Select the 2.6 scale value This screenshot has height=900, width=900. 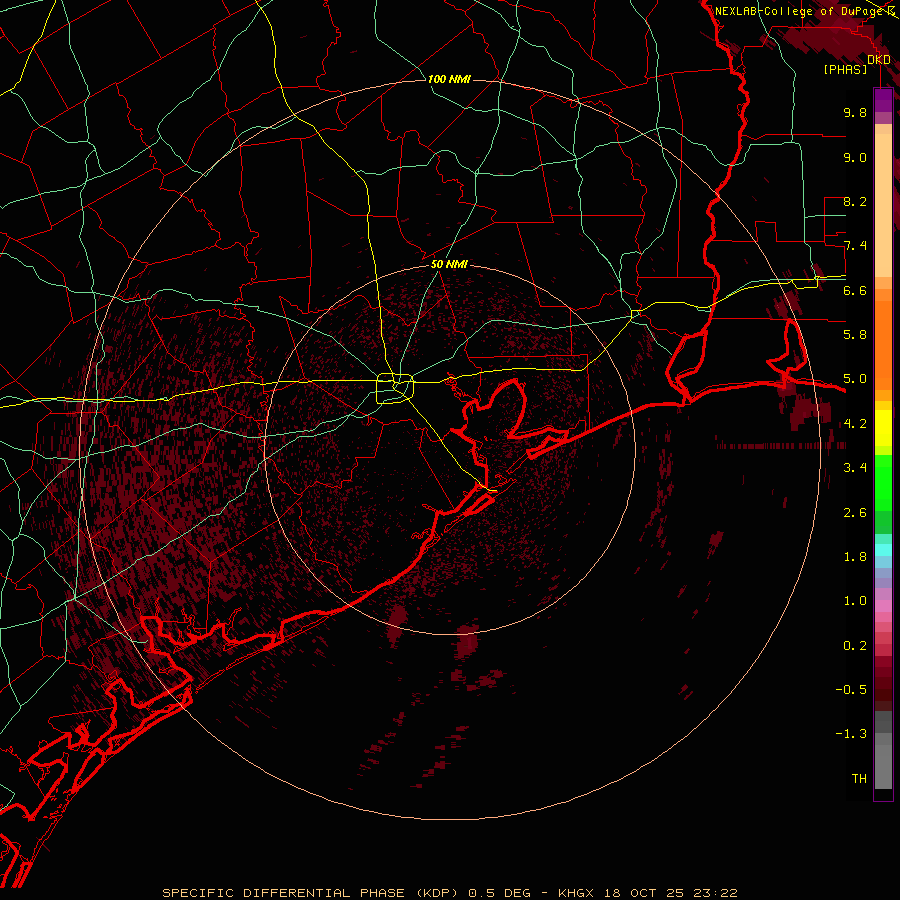pyautogui.click(x=855, y=513)
